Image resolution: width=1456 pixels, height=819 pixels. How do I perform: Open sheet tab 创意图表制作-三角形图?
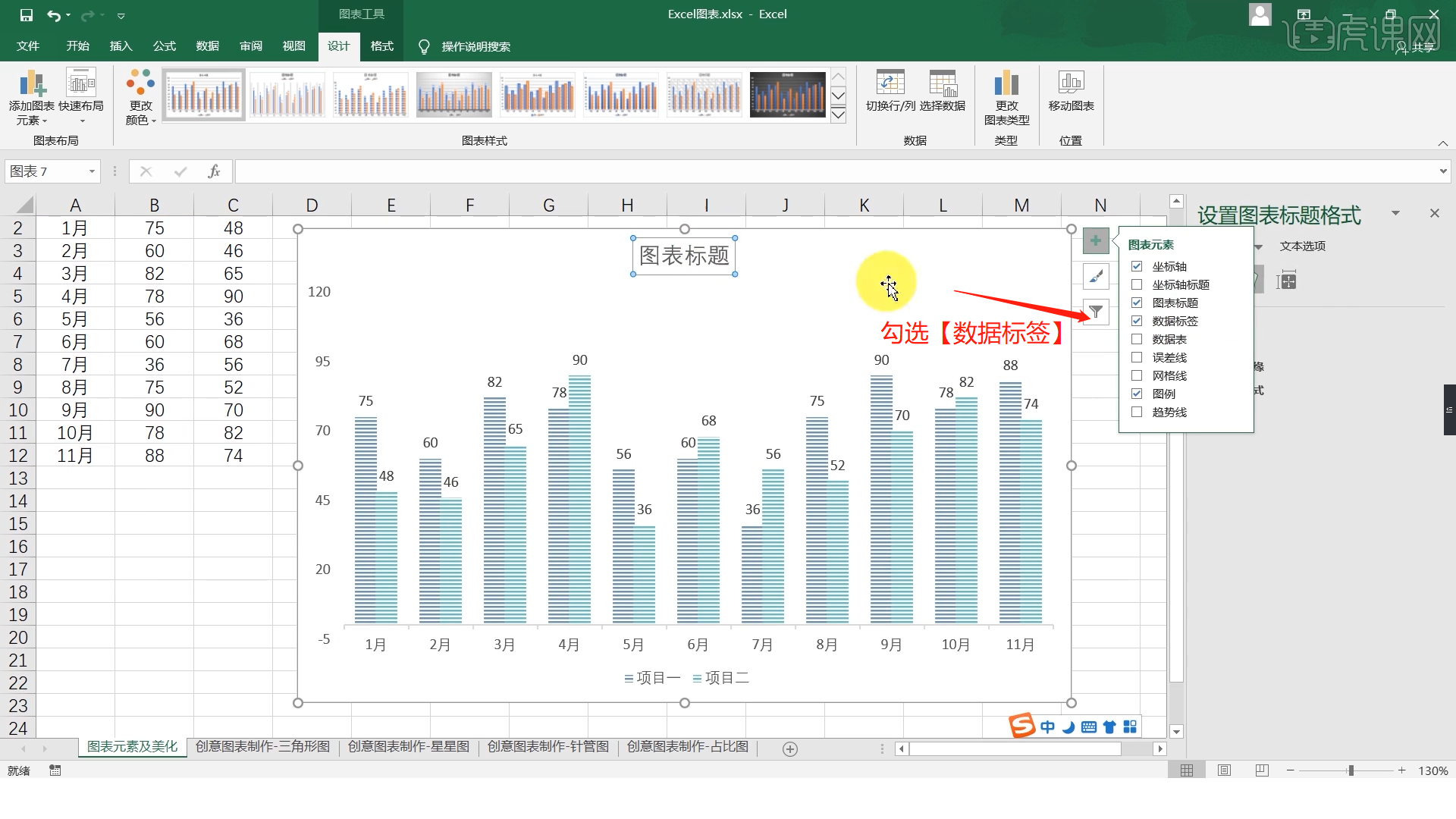pos(262,747)
